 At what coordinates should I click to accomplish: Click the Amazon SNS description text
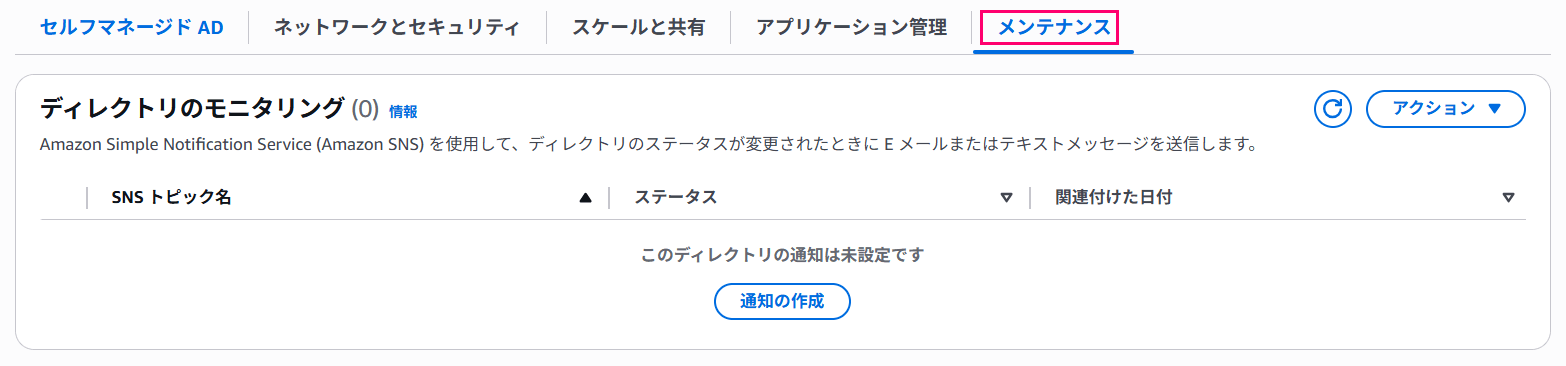pyautogui.click(x=647, y=145)
